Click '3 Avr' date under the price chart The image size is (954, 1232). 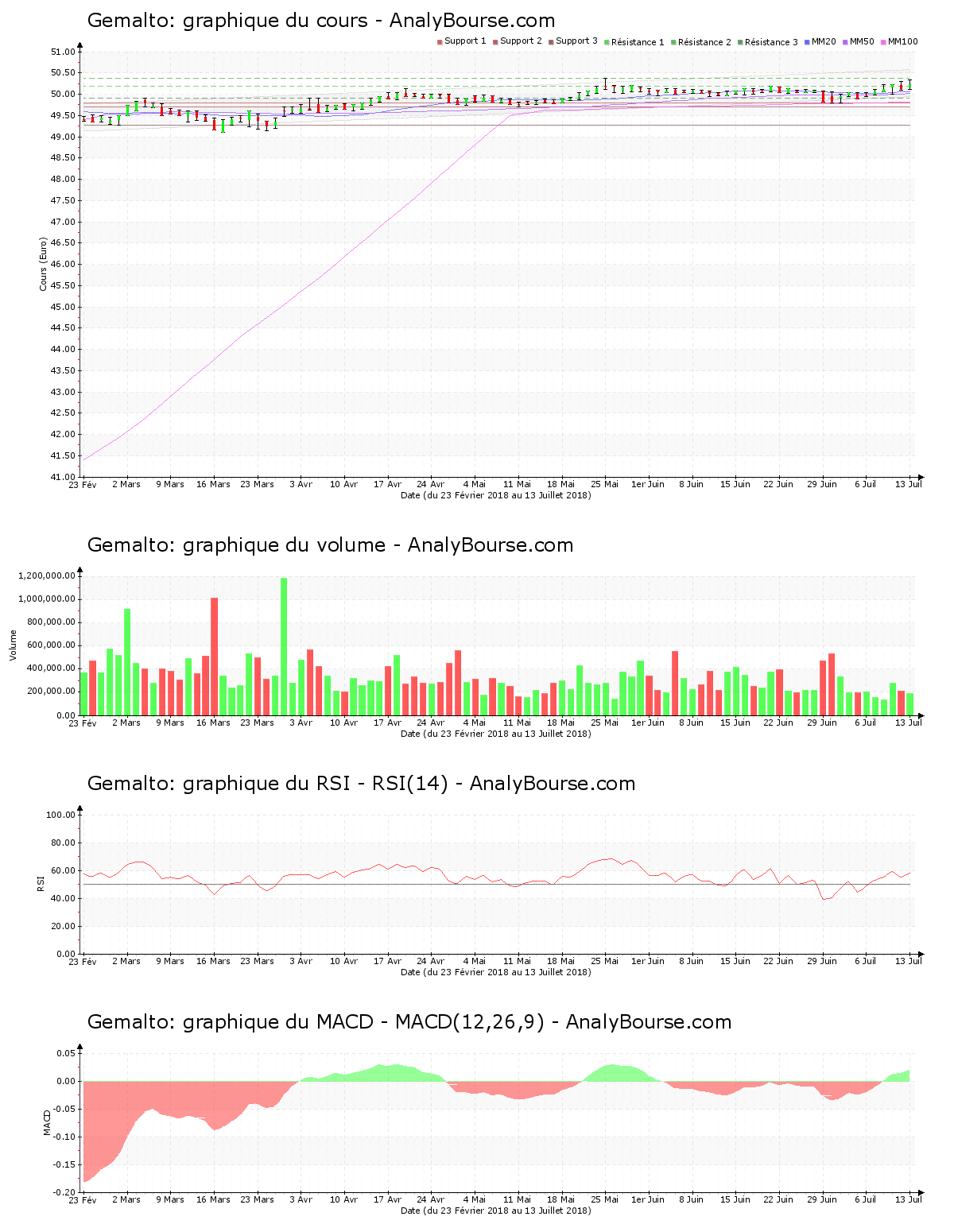coord(301,484)
